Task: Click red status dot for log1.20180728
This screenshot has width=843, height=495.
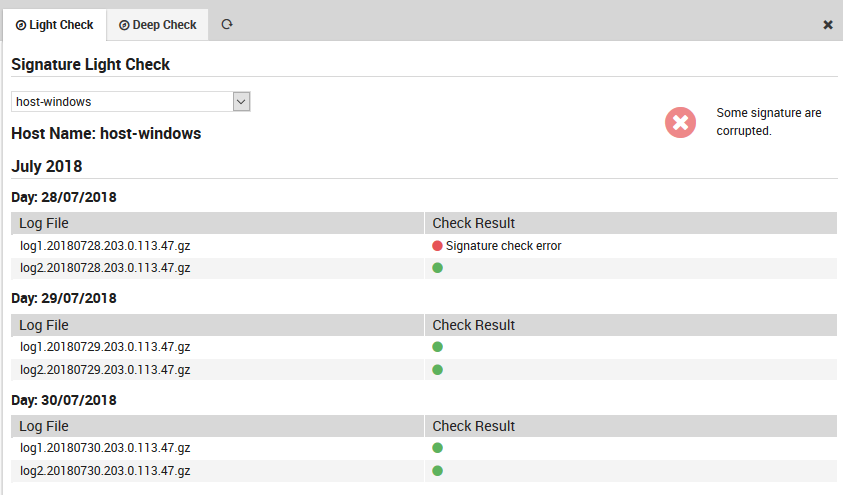Action: (x=437, y=246)
